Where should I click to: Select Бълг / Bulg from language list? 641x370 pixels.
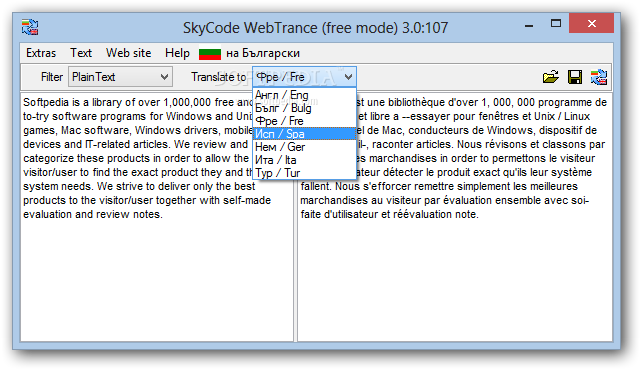pos(304,108)
